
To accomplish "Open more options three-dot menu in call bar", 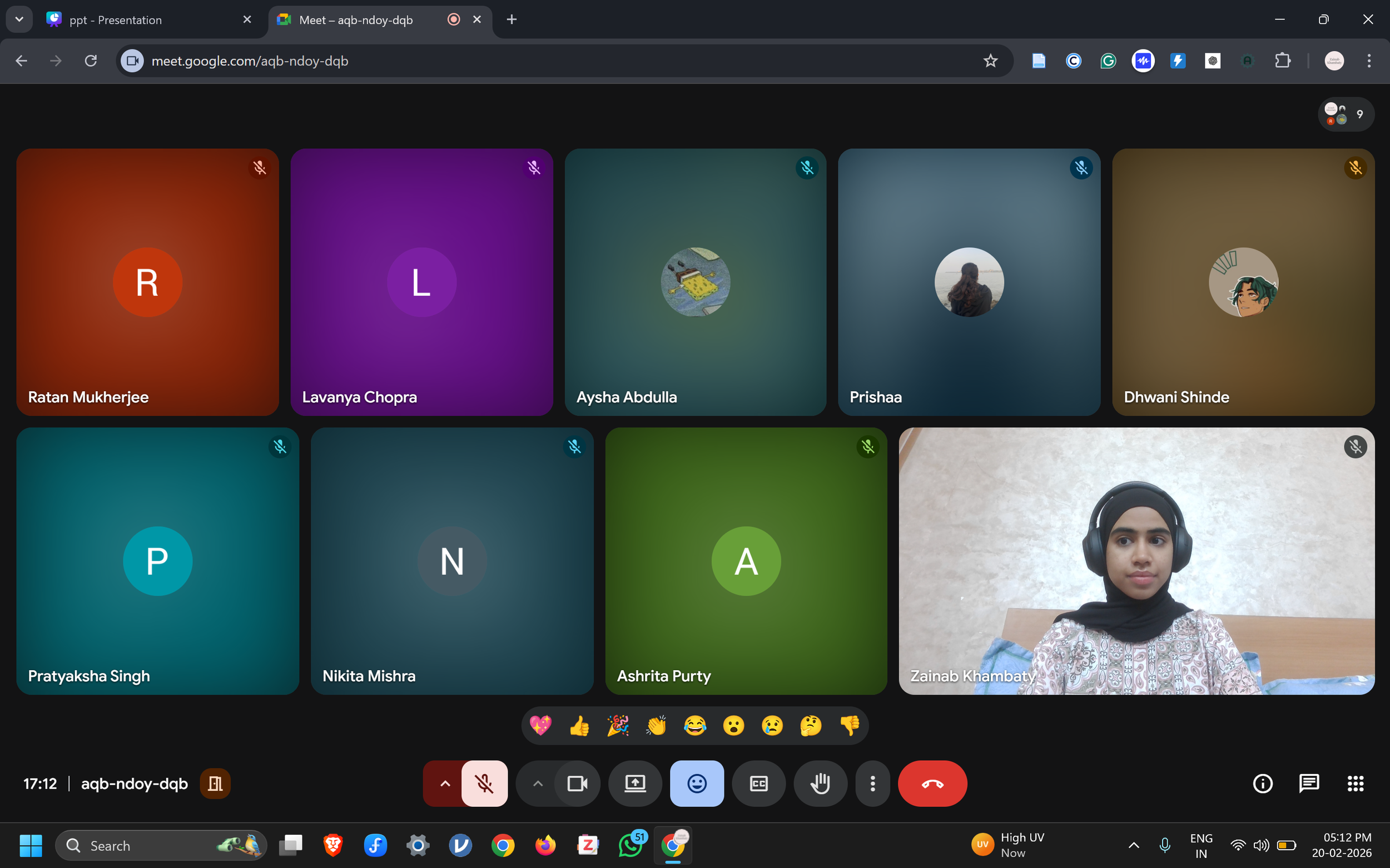I will coord(872,784).
